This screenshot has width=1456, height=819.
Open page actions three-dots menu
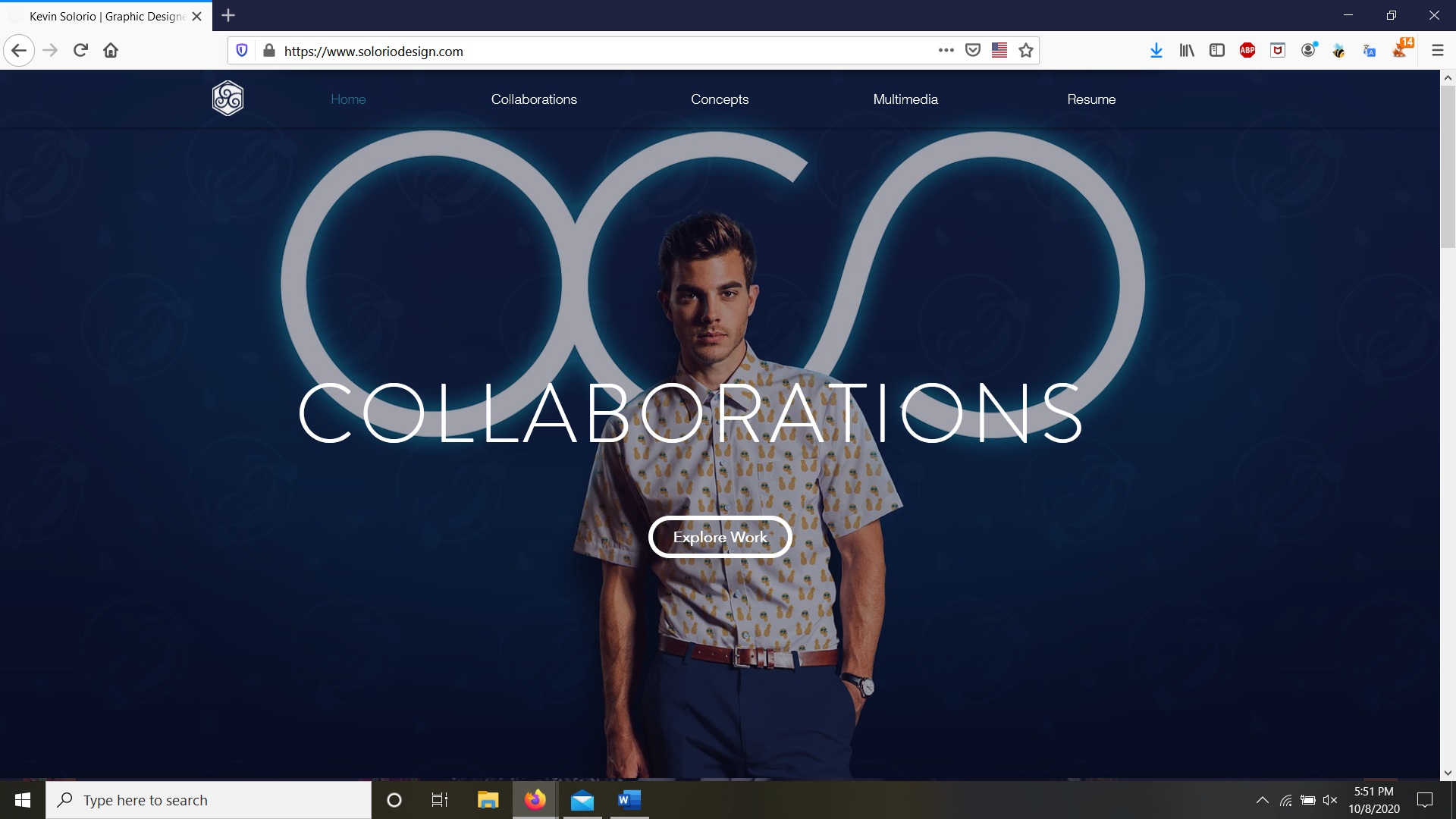946,51
